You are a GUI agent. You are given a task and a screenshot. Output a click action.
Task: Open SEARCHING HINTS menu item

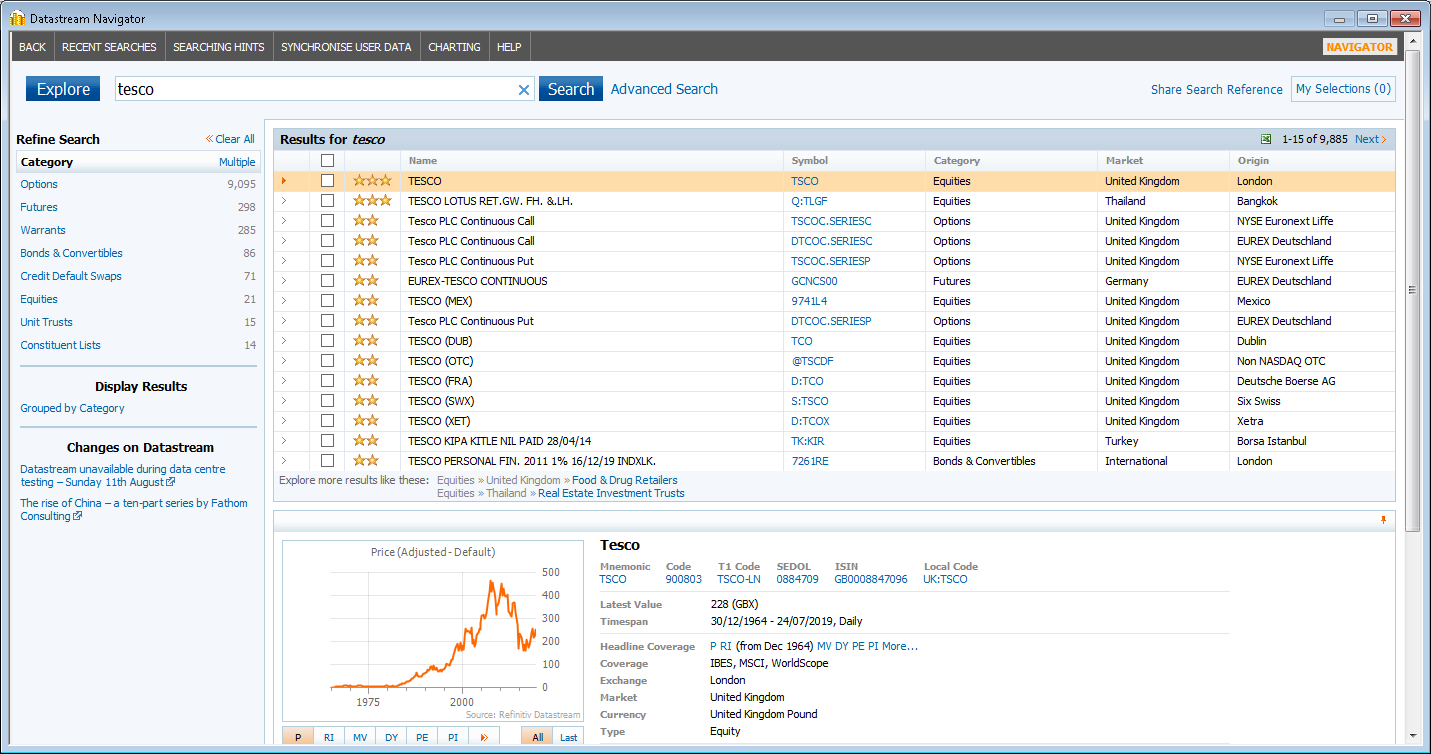(219, 47)
